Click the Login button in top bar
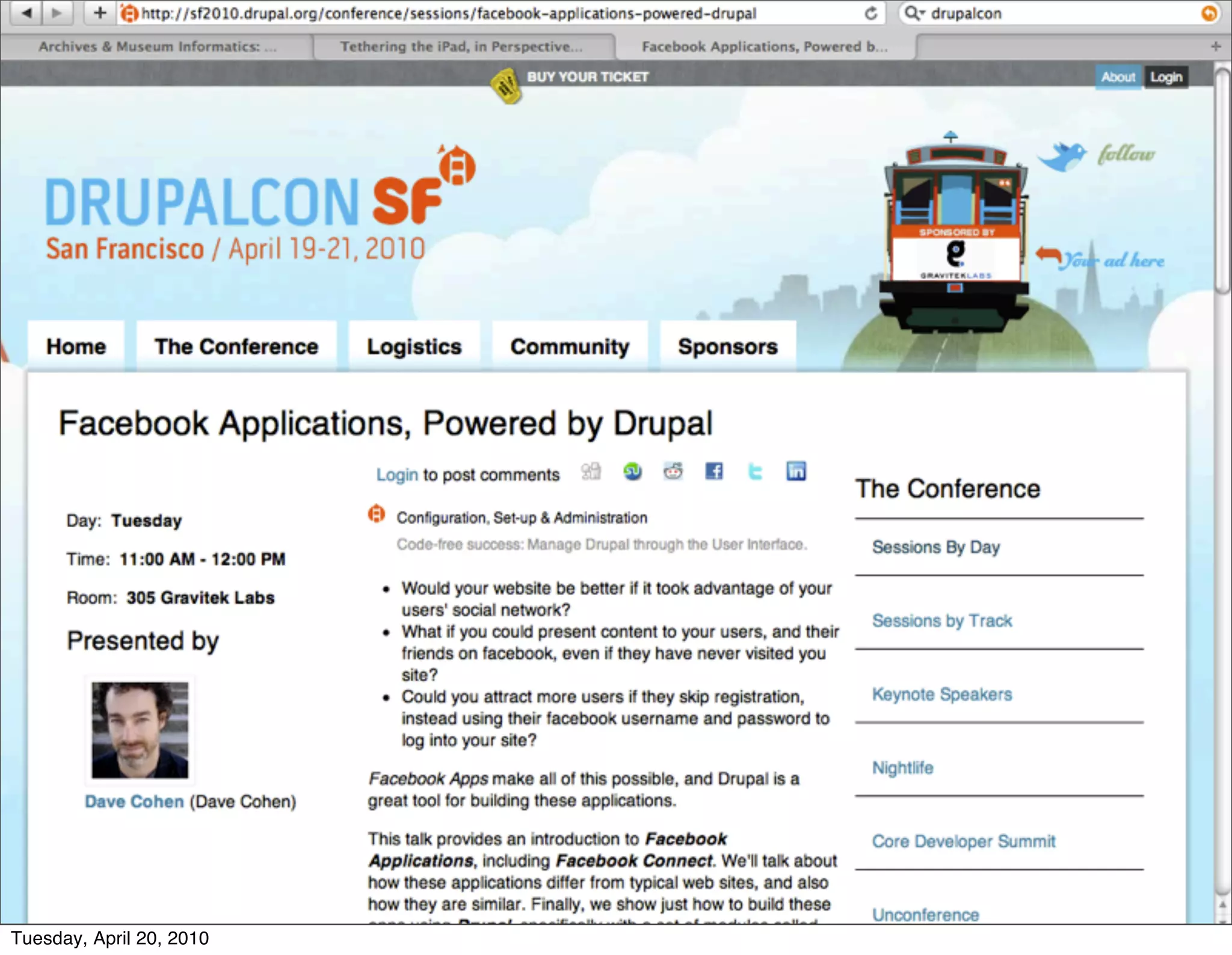1232x955 pixels. (x=1166, y=77)
